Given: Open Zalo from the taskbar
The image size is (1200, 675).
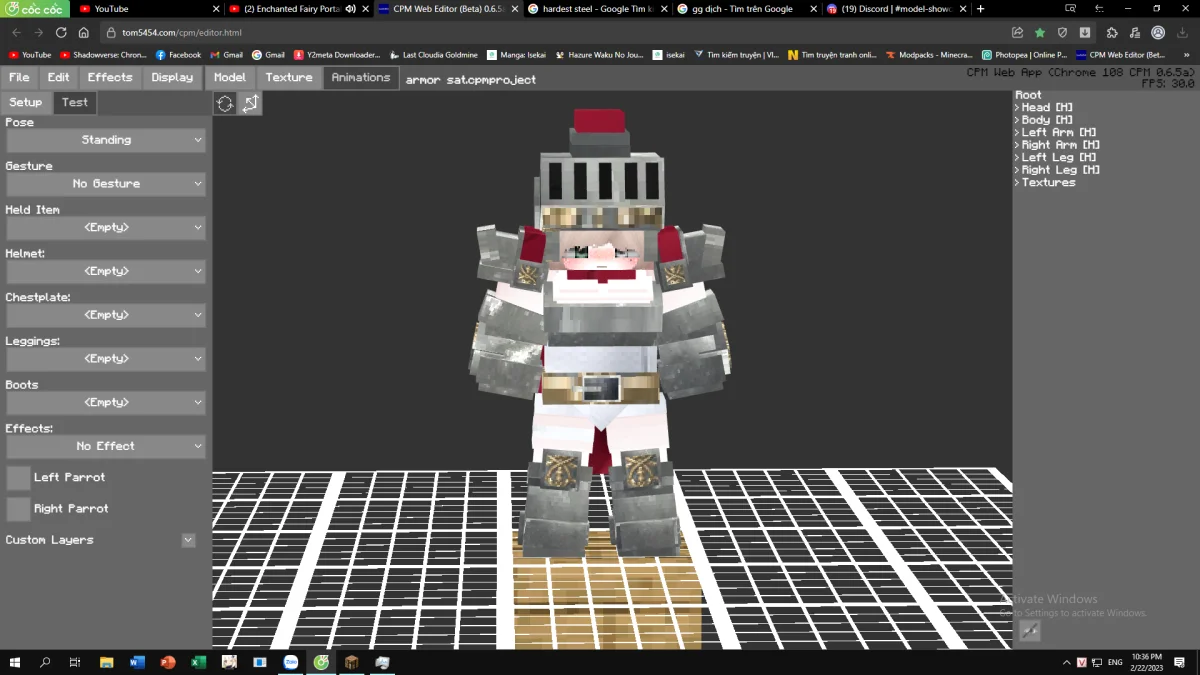Looking at the screenshot, I should [290, 662].
